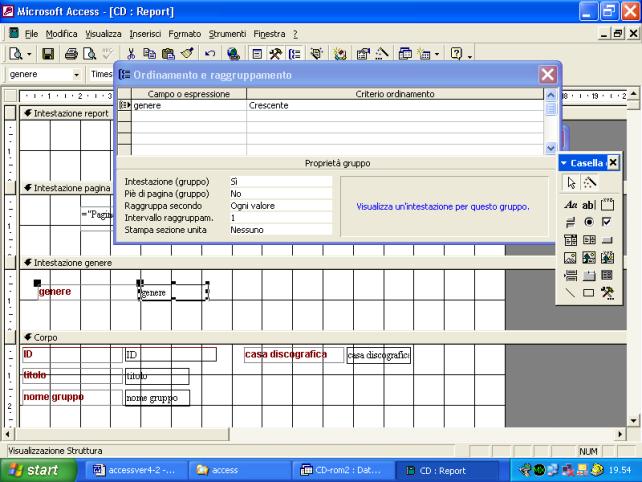Click the New Object toolbar icon

click(424, 54)
